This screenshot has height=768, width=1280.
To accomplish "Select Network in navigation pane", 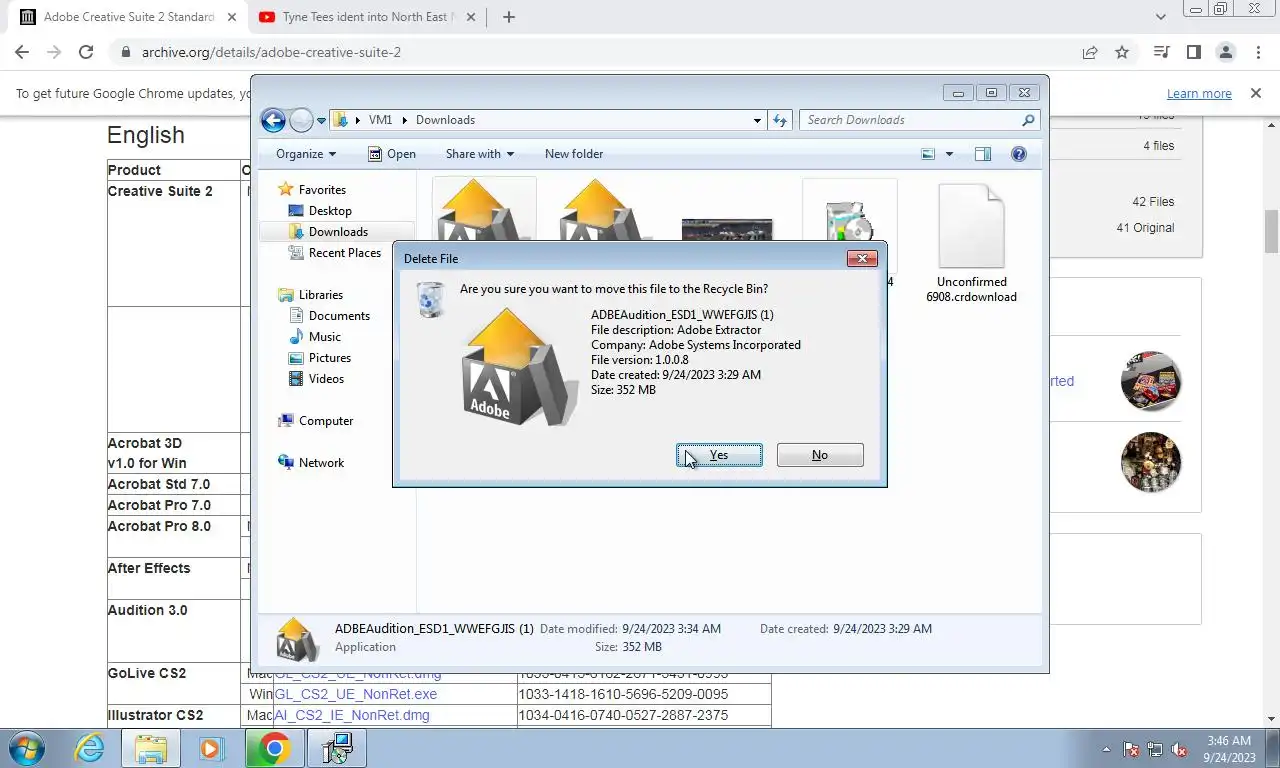I will pos(321,463).
